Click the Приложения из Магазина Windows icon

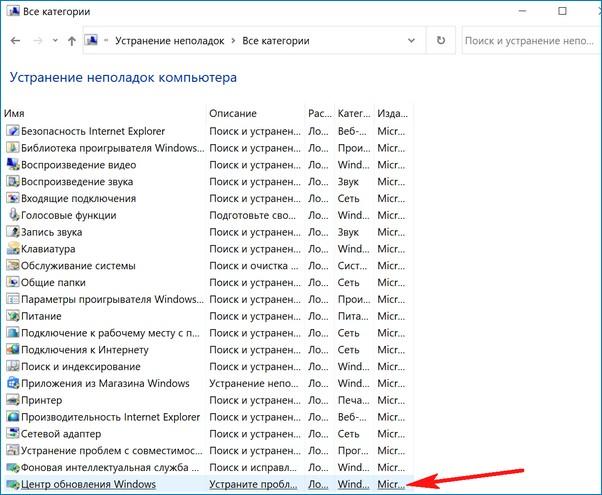pyautogui.click(x=13, y=383)
